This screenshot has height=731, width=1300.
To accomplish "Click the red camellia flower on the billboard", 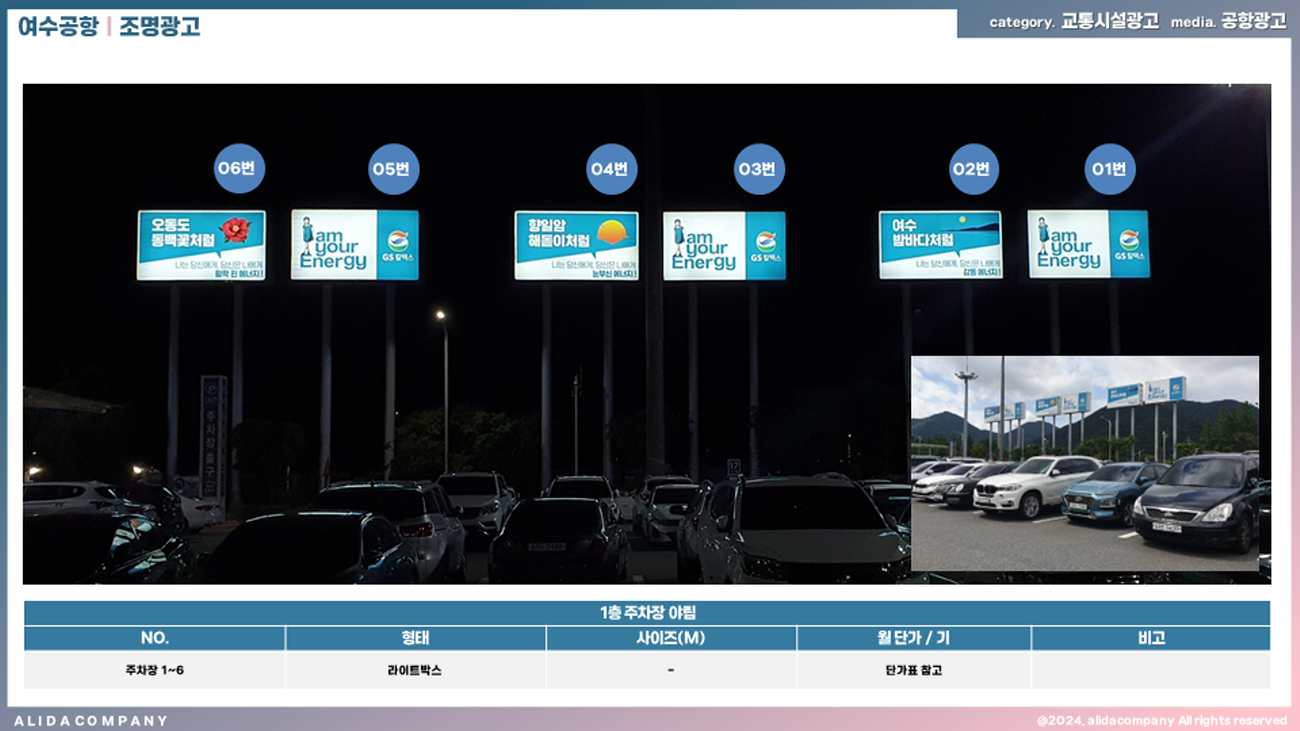I will tap(236, 231).
